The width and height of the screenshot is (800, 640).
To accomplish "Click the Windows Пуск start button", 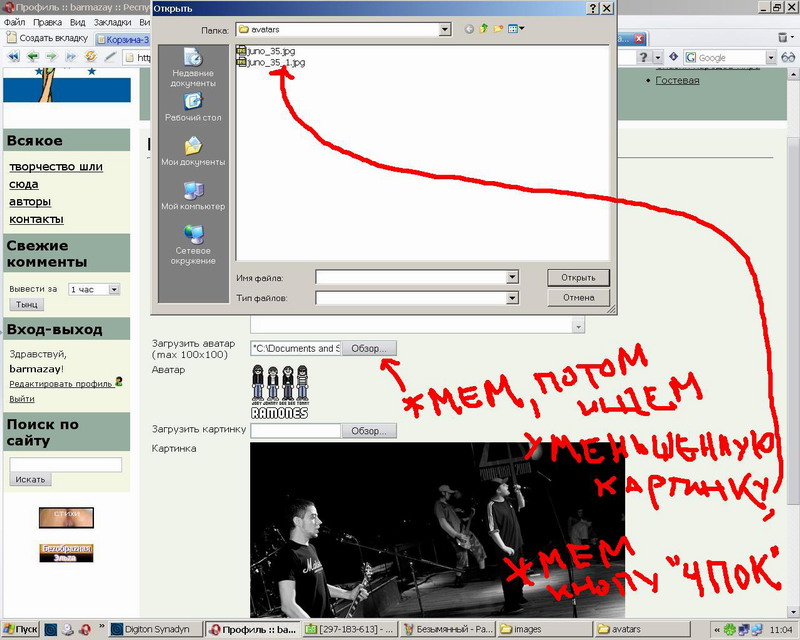I will [x=20, y=629].
